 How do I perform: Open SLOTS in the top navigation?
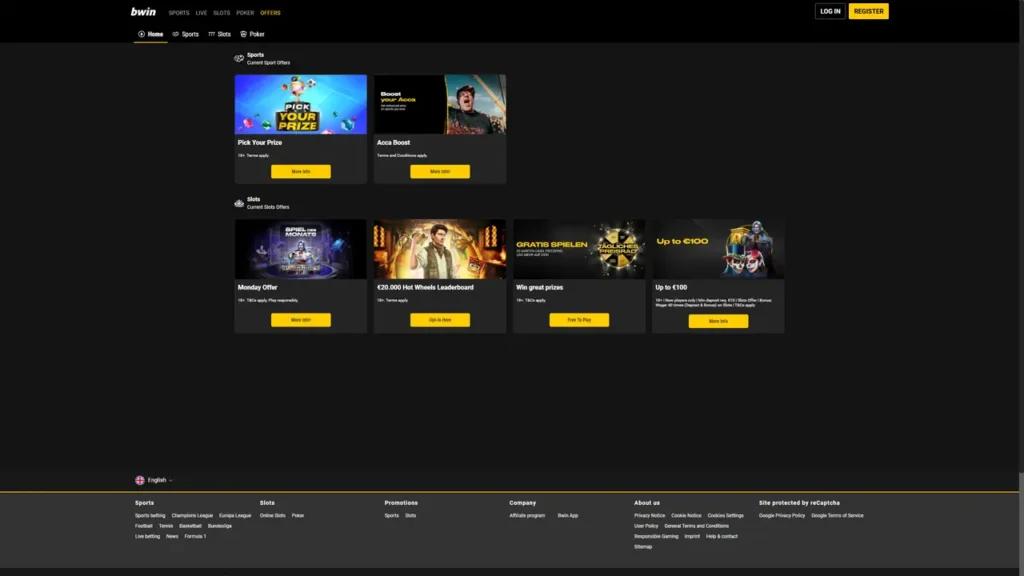pyautogui.click(x=221, y=12)
